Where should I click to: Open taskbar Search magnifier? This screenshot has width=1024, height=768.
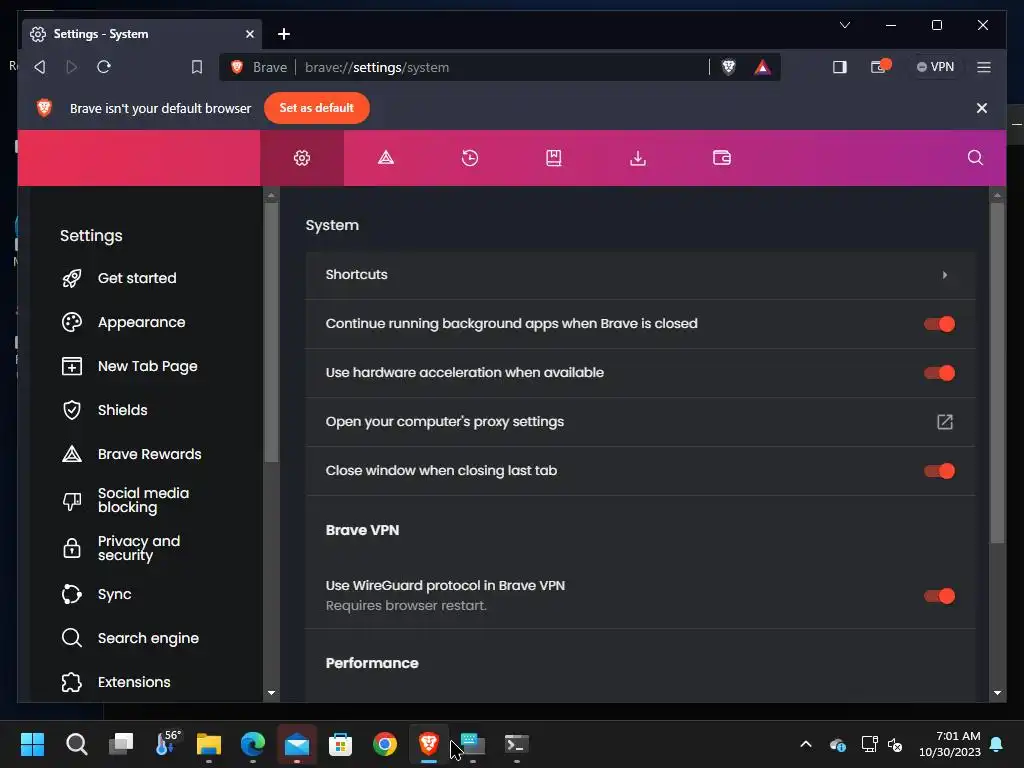[76, 744]
